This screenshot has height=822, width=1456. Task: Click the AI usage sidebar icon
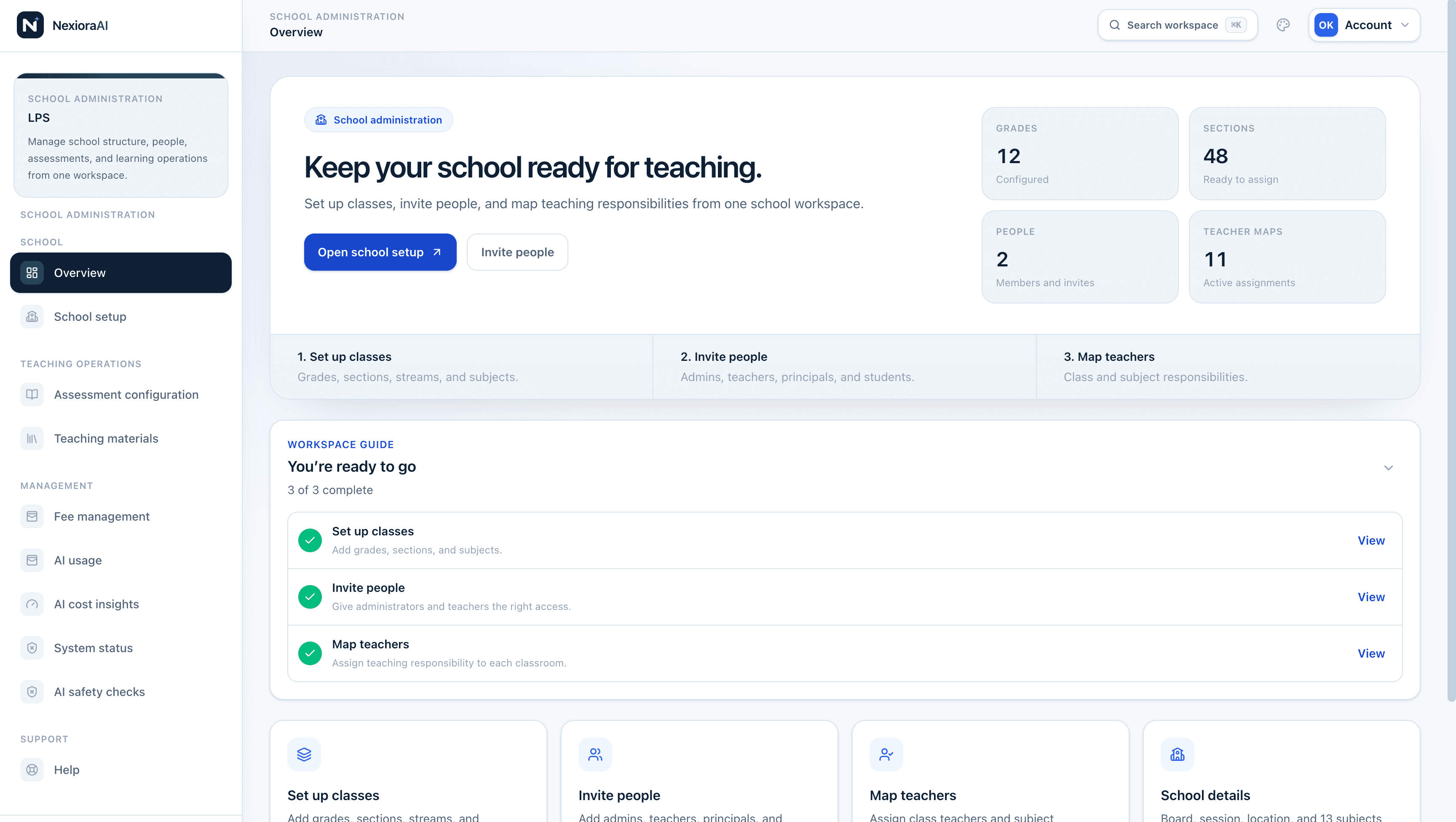[32, 560]
